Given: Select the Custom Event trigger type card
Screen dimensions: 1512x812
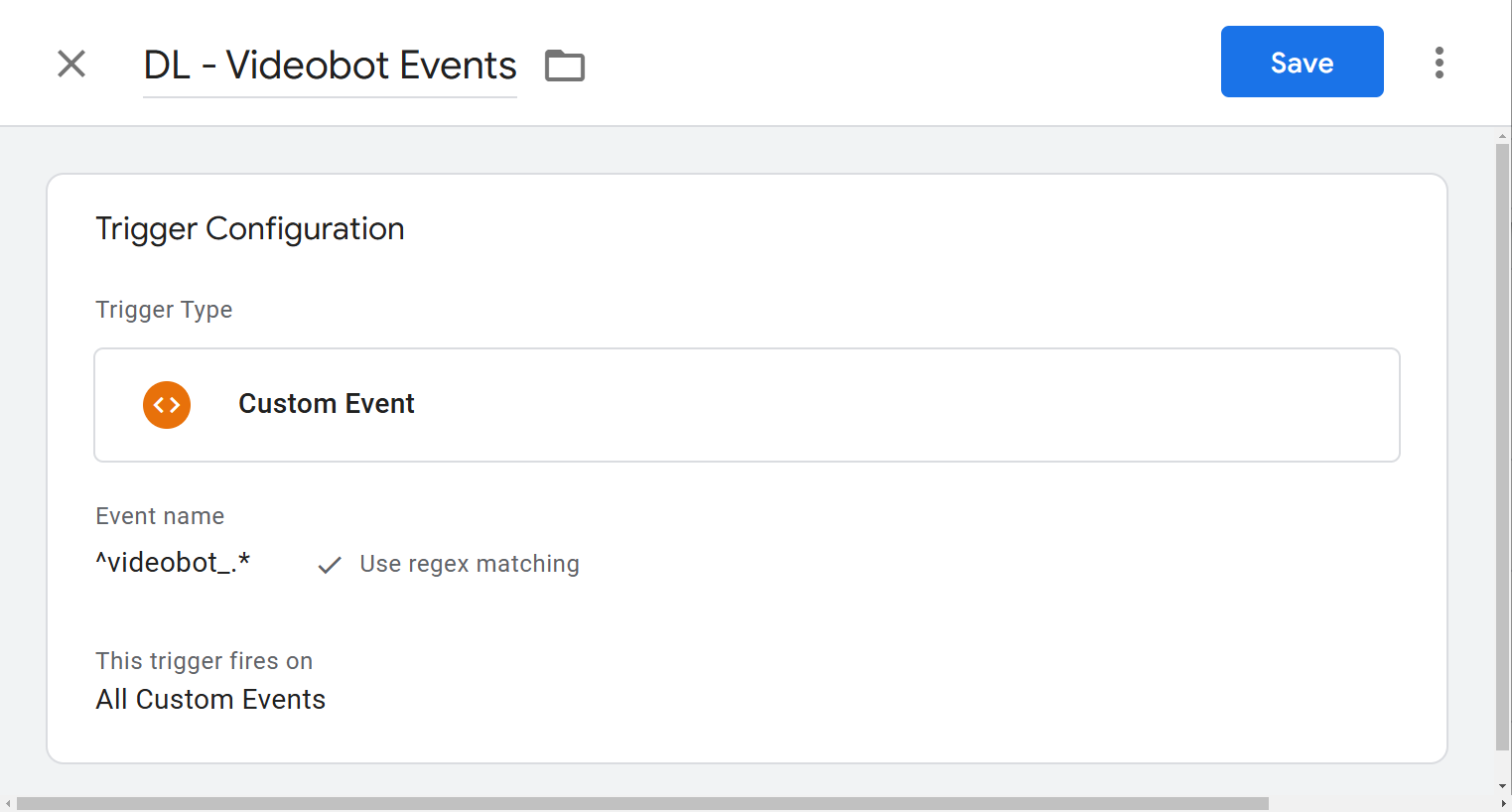Looking at the screenshot, I should [x=746, y=405].
